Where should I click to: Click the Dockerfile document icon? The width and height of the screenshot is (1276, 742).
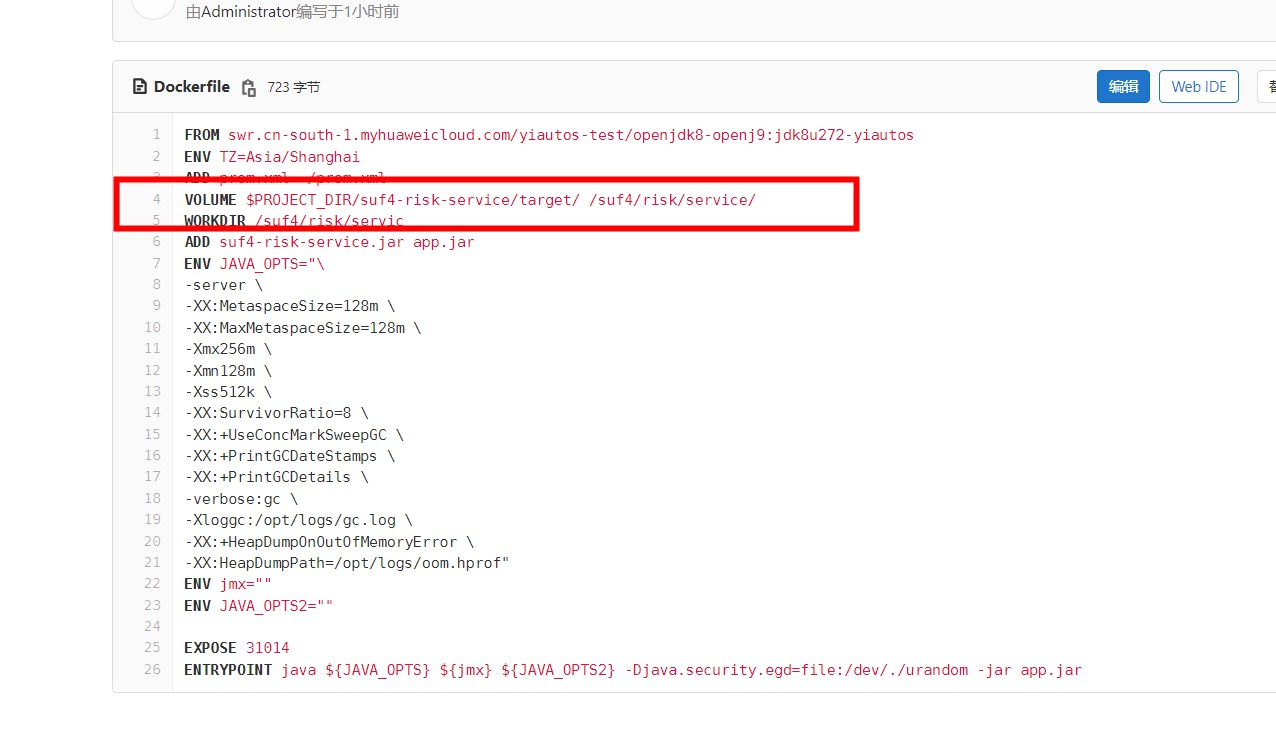[140, 87]
